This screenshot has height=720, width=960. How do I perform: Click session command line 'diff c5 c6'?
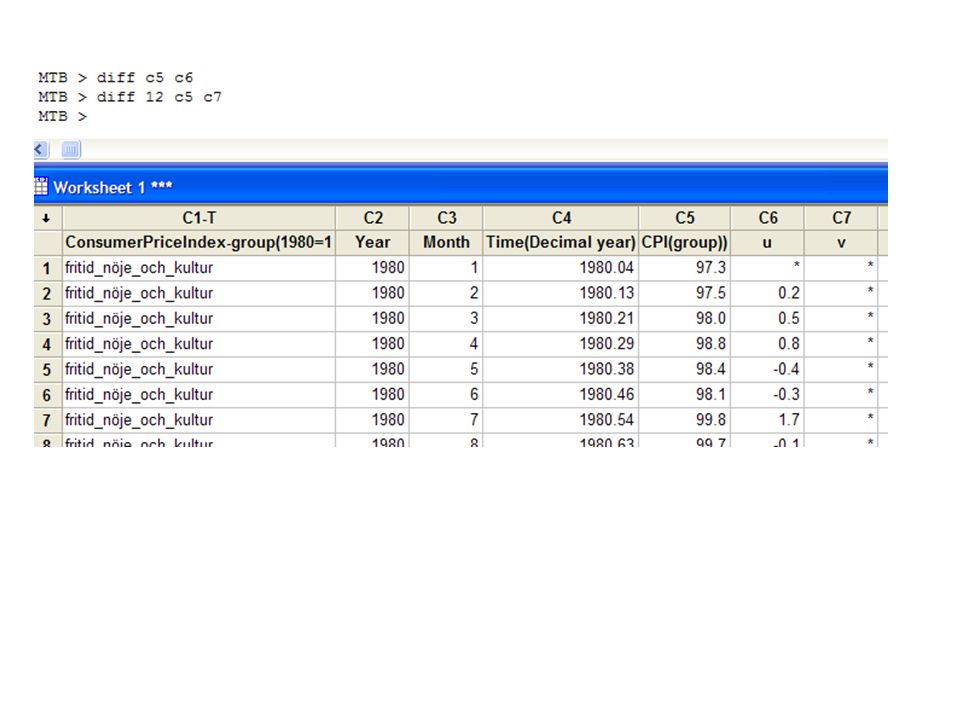(x=116, y=78)
